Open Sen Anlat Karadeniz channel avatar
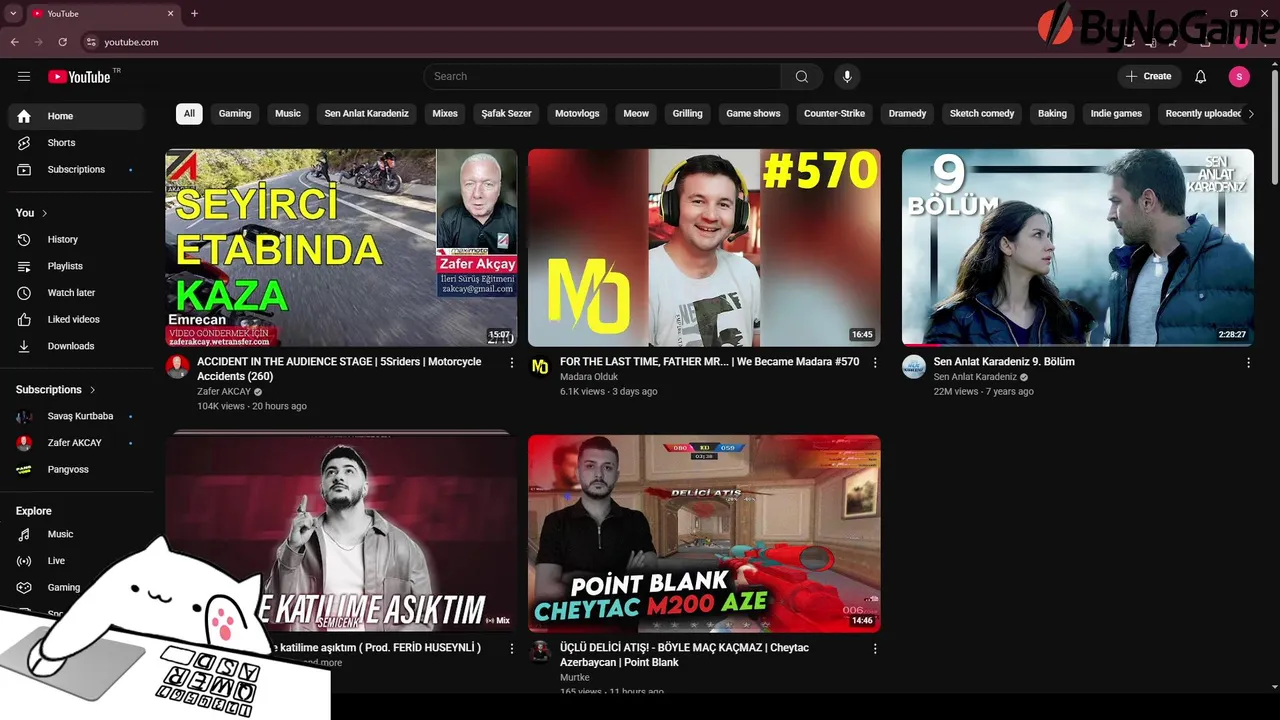Viewport: 1280px width, 720px height. pyautogui.click(x=914, y=366)
